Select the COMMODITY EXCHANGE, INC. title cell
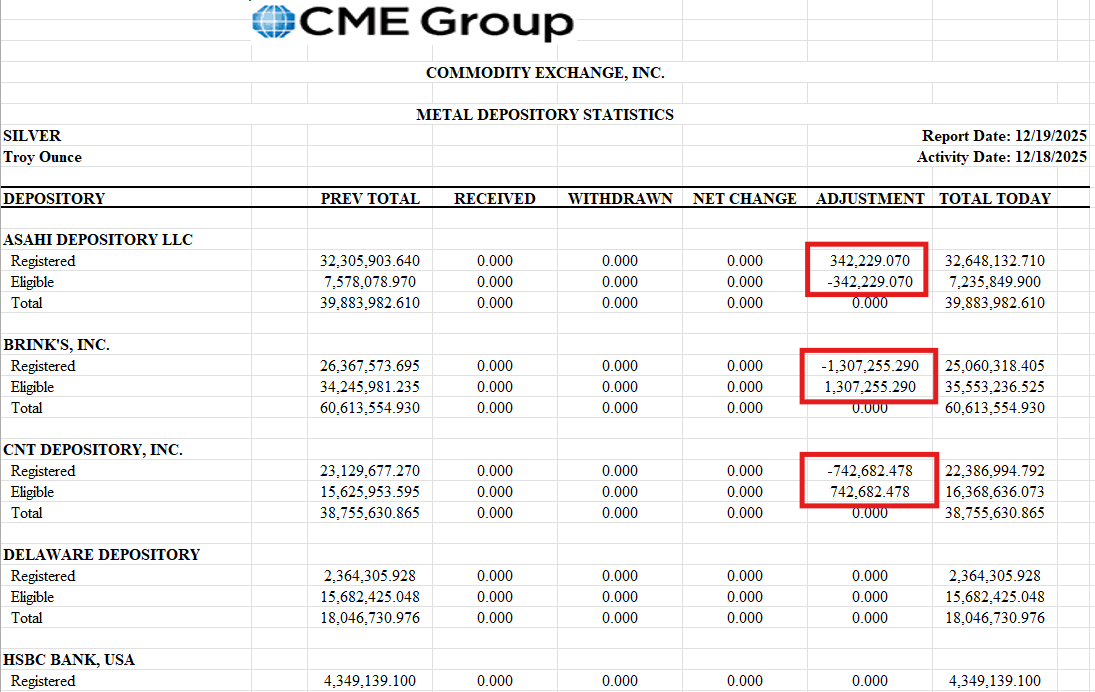 [x=545, y=73]
